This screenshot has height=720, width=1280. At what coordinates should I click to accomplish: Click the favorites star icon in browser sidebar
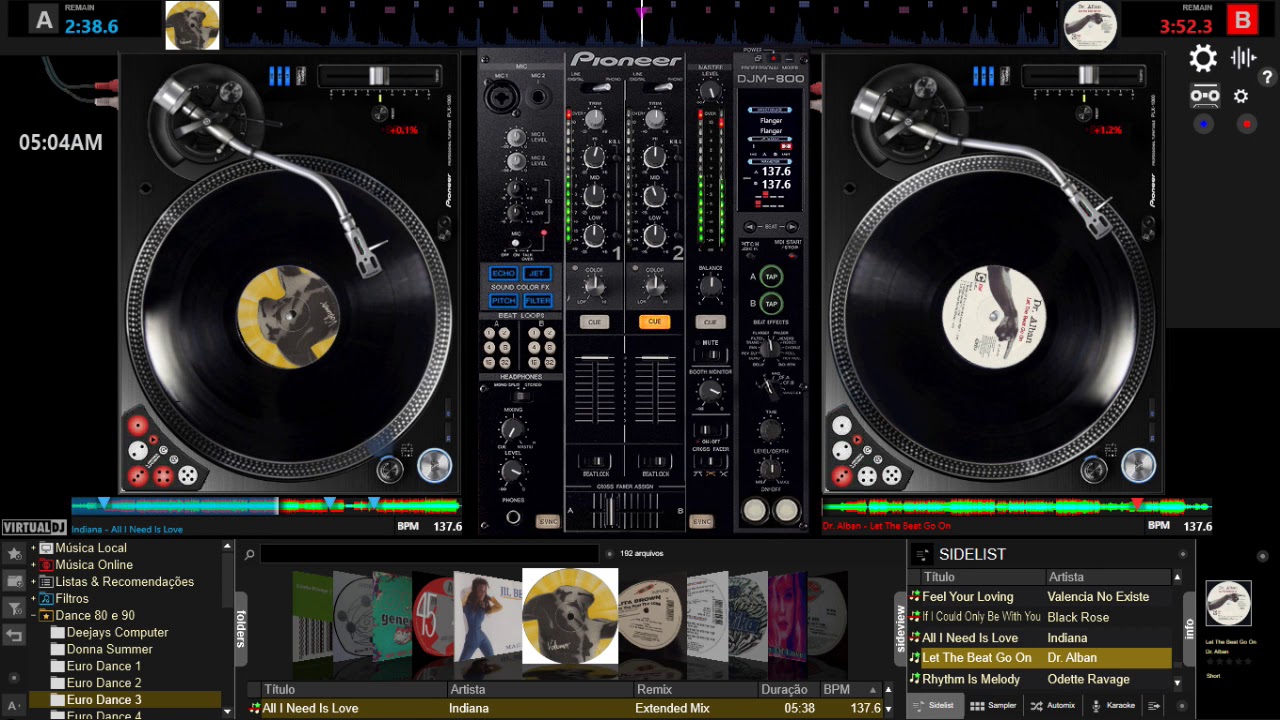(x=14, y=553)
